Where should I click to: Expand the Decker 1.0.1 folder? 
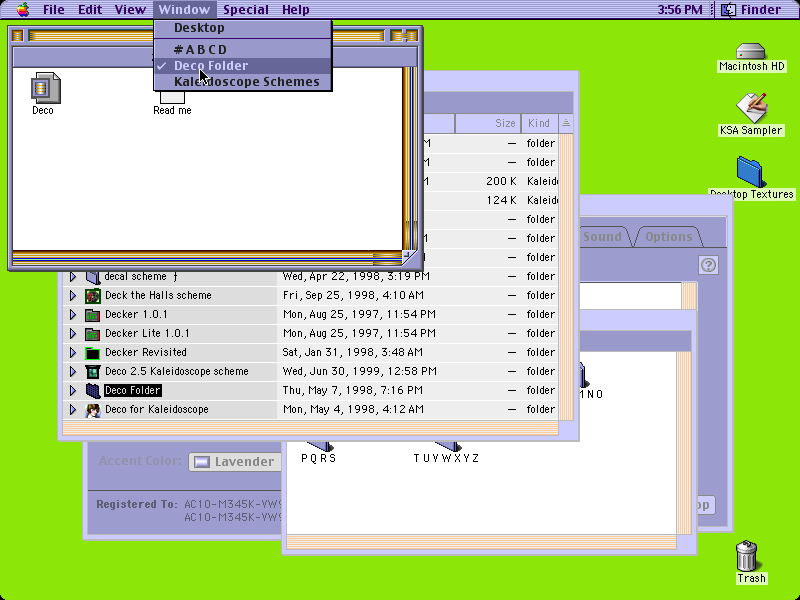(x=73, y=314)
